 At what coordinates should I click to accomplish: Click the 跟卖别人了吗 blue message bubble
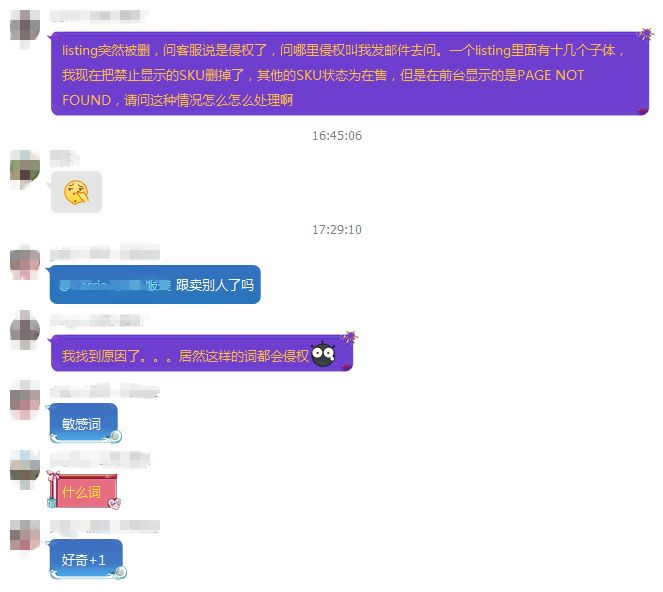(x=155, y=285)
